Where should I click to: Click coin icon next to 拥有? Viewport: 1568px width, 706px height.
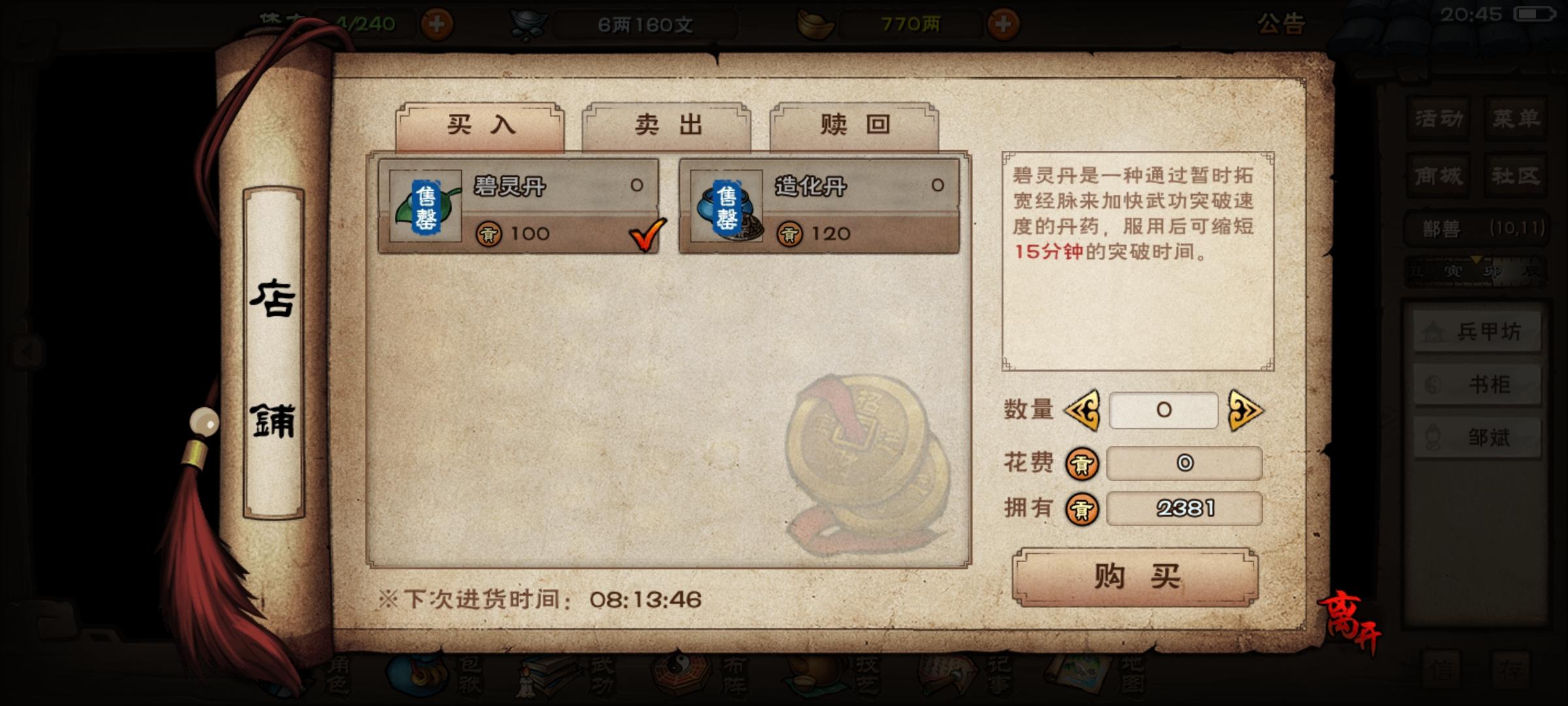pyautogui.click(x=1082, y=509)
